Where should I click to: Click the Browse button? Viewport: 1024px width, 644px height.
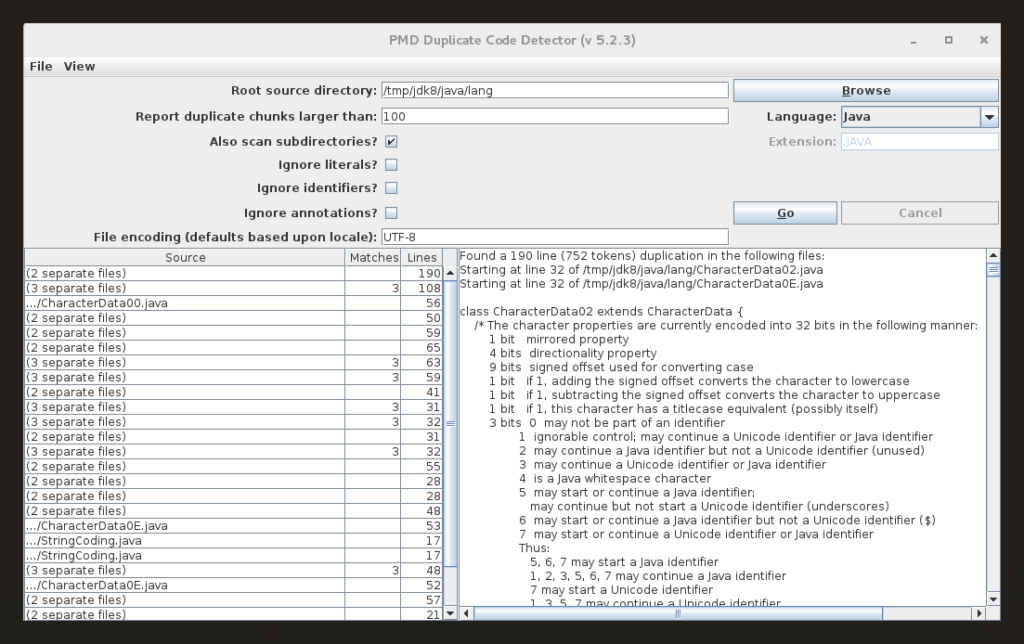tap(866, 90)
